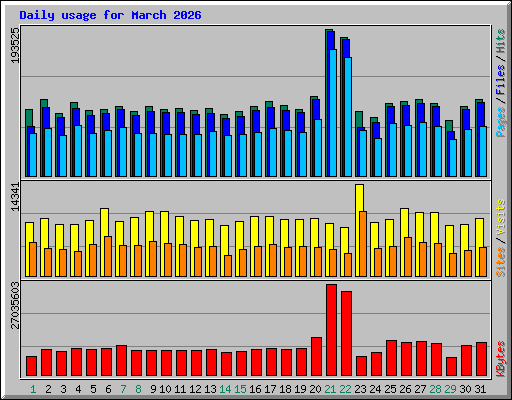Click the red KBytes bar for day 1
Image resolution: width=512 pixels, height=400 pixels.
pyautogui.click(x=31, y=366)
